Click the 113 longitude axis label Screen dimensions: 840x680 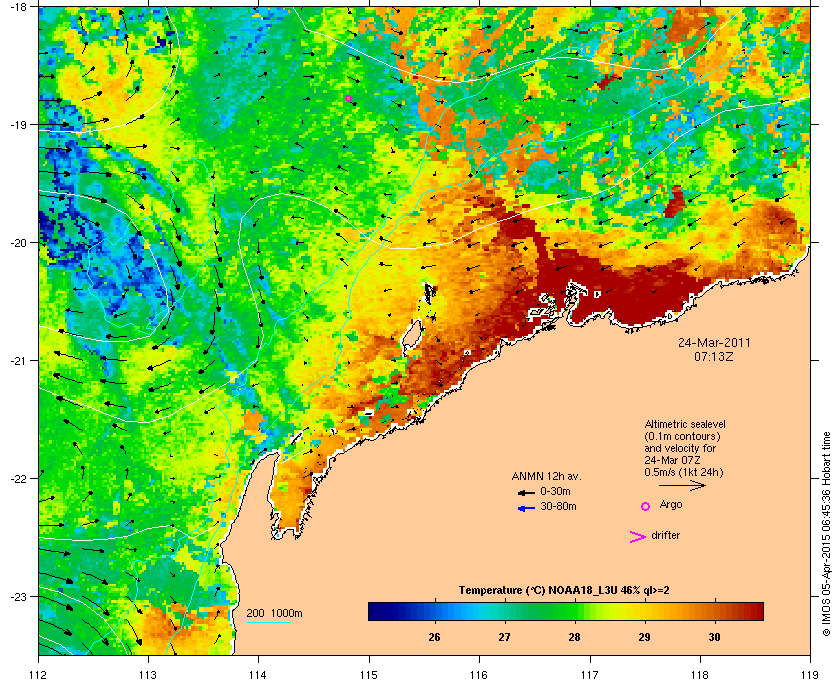(148, 674)
